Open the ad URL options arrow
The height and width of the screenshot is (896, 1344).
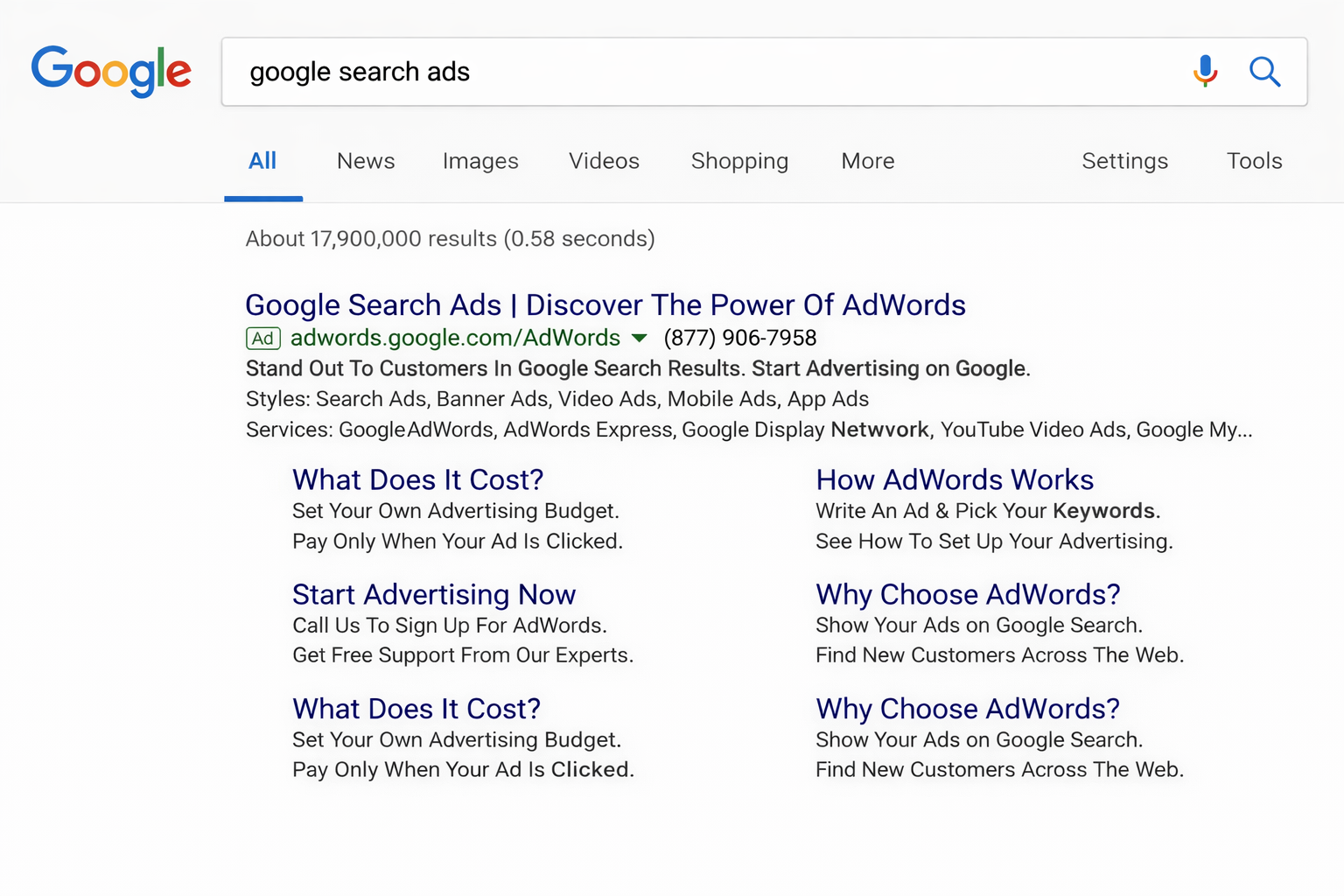tap(640, 339)
